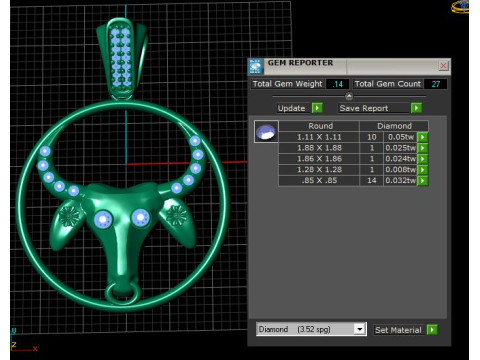Viewport: 480px width, 360px height.
Task: Click the gem-set bail of the pendant
Action: pyautogui.click(x=122, y=58)
